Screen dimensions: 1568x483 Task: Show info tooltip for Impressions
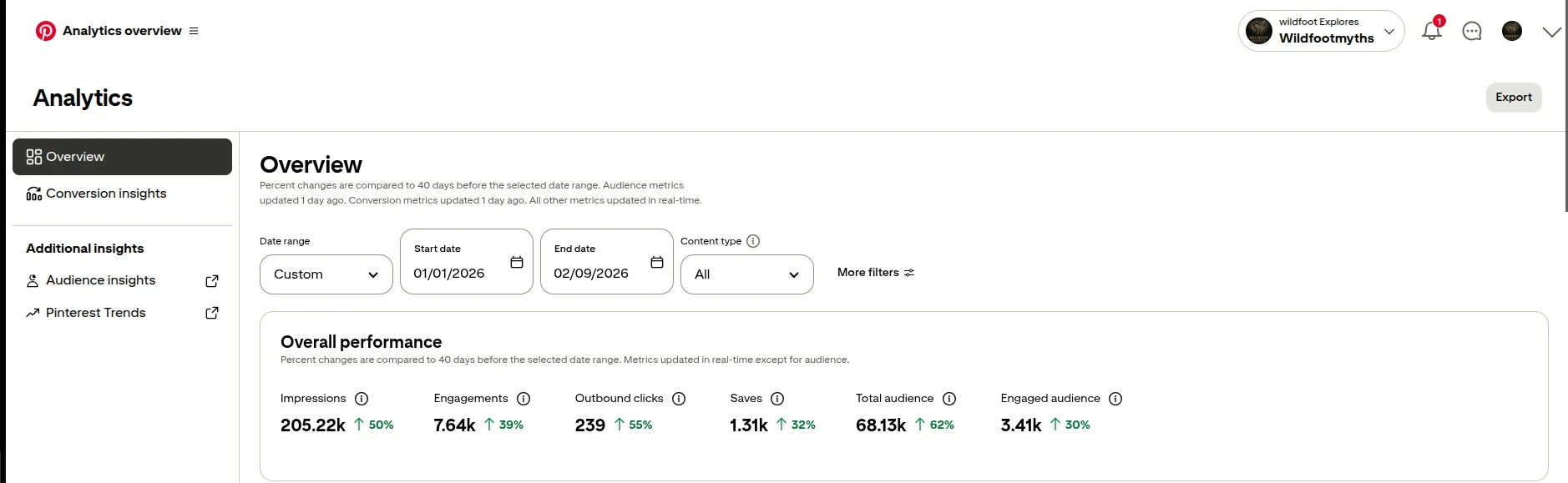pyautogui.click(x=362, y=399)
